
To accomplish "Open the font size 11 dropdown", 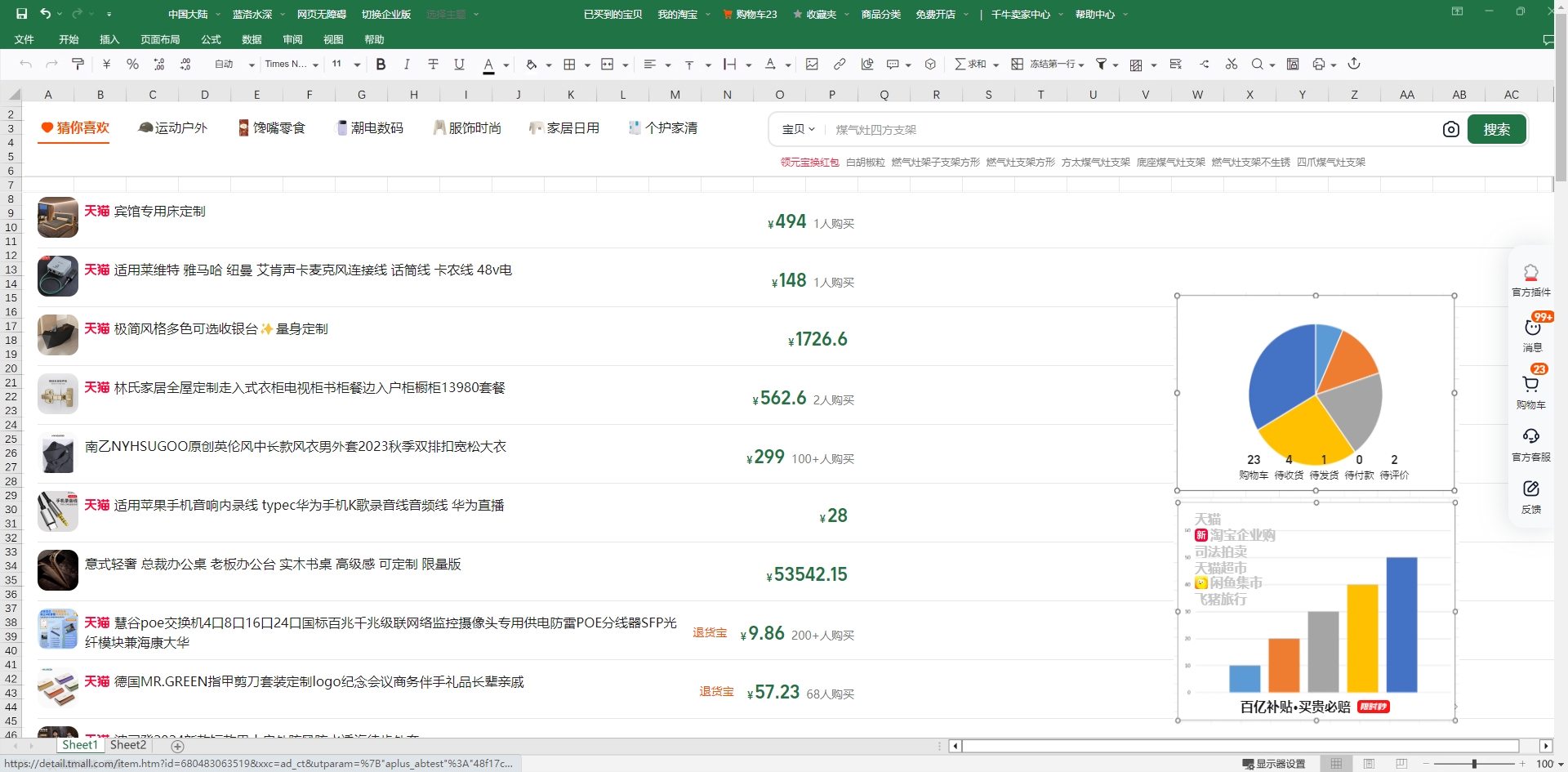I will pos(345,64).
